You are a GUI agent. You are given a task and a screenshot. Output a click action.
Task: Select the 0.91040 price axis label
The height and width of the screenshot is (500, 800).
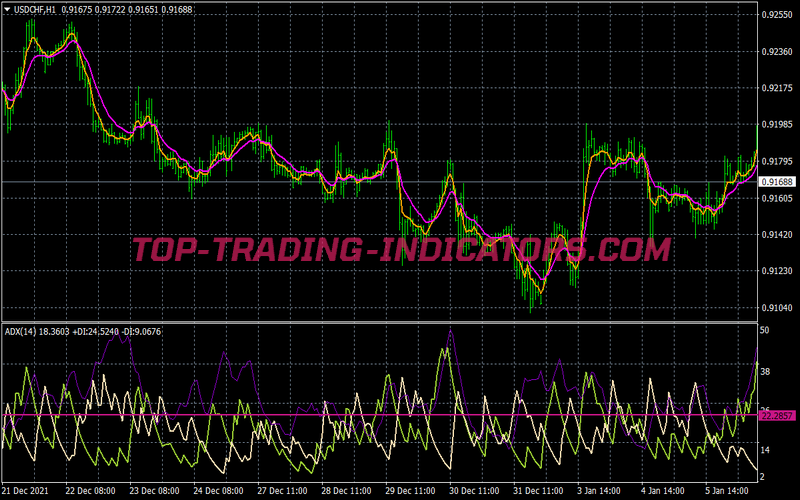pyautogui.click(x=777, y=308)
